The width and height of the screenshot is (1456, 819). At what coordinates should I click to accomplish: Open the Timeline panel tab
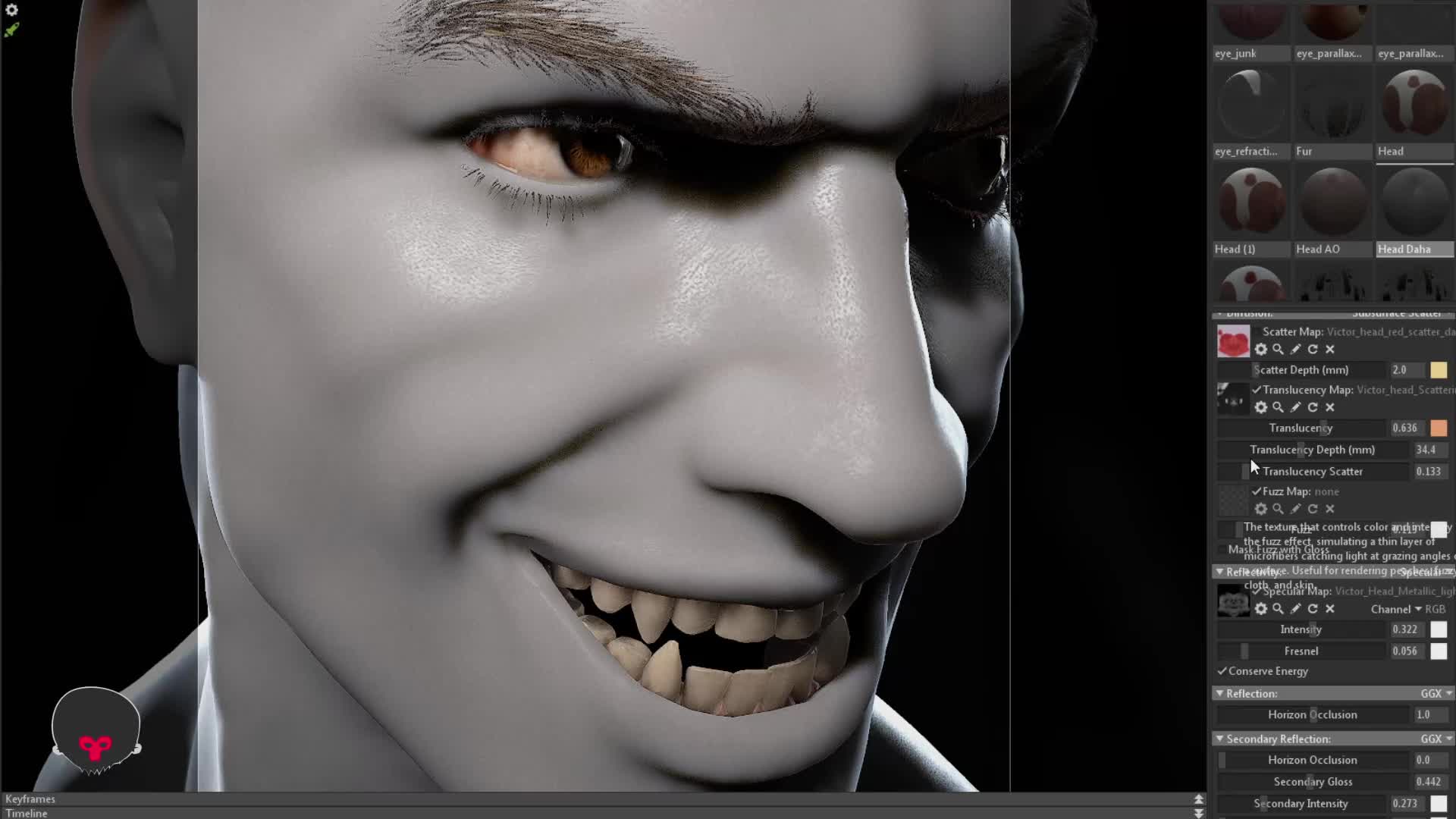[27, 813]
